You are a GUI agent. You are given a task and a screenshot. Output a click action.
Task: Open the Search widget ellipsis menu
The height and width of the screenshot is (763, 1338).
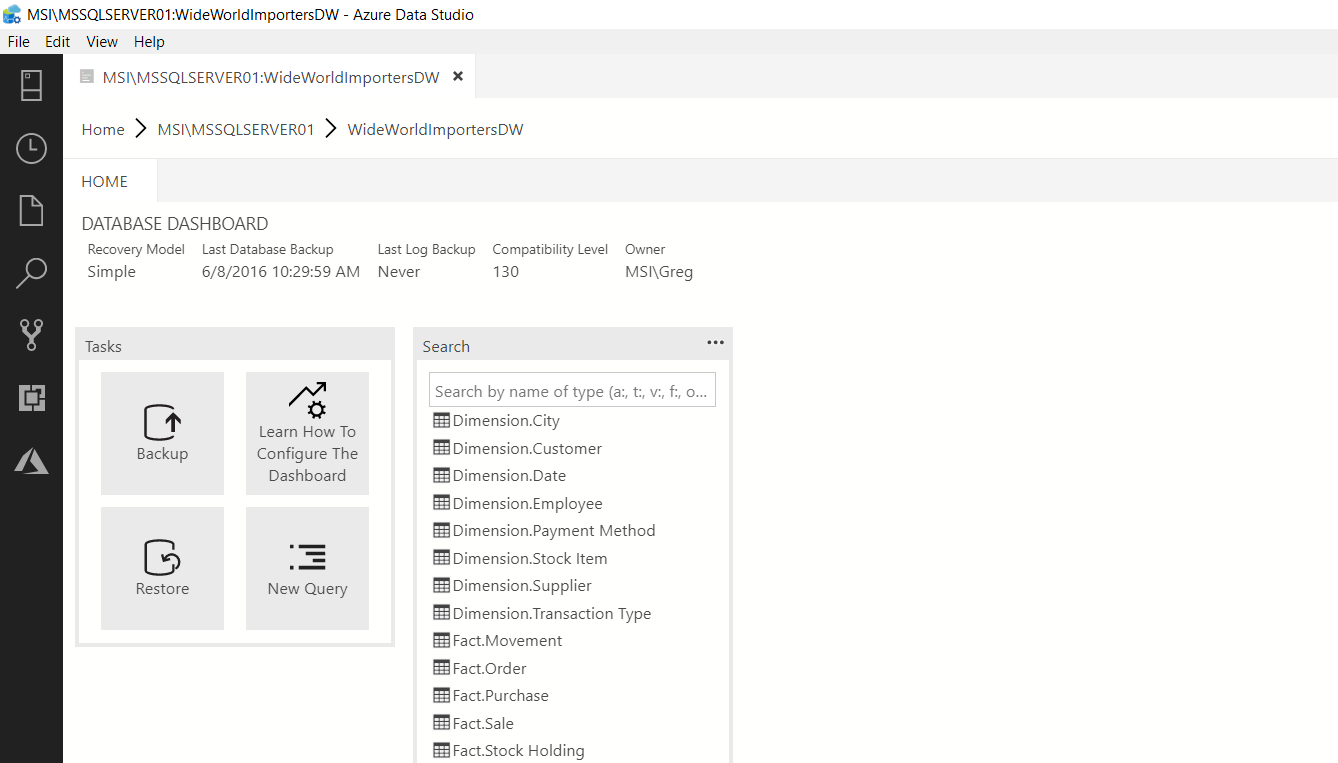715,342
